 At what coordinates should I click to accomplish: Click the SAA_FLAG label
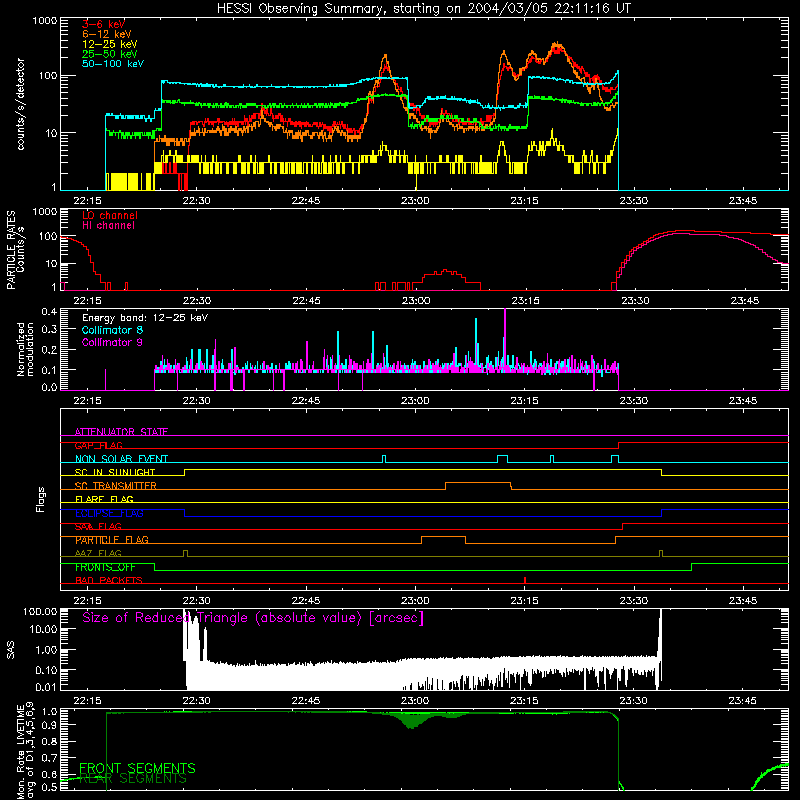[98, 526]
